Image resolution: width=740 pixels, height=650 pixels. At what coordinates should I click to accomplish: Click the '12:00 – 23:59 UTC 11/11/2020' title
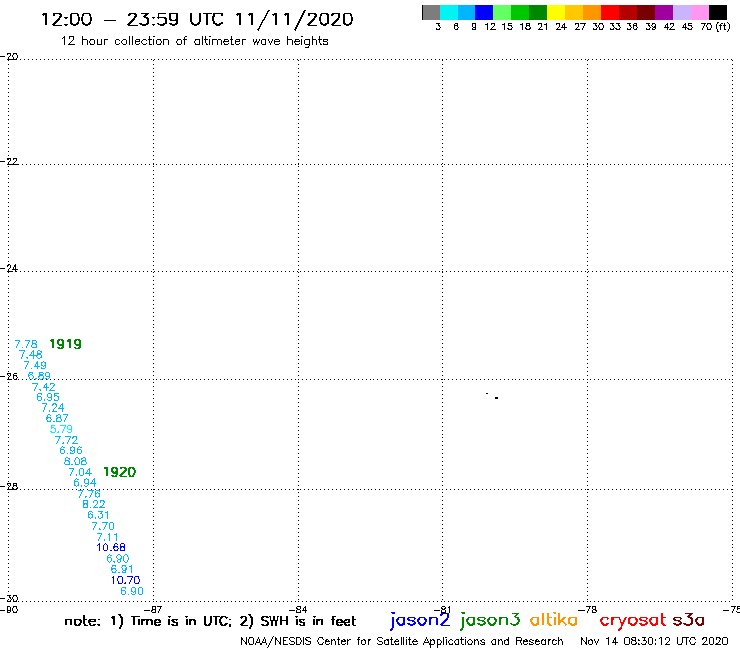pos(197,19)
